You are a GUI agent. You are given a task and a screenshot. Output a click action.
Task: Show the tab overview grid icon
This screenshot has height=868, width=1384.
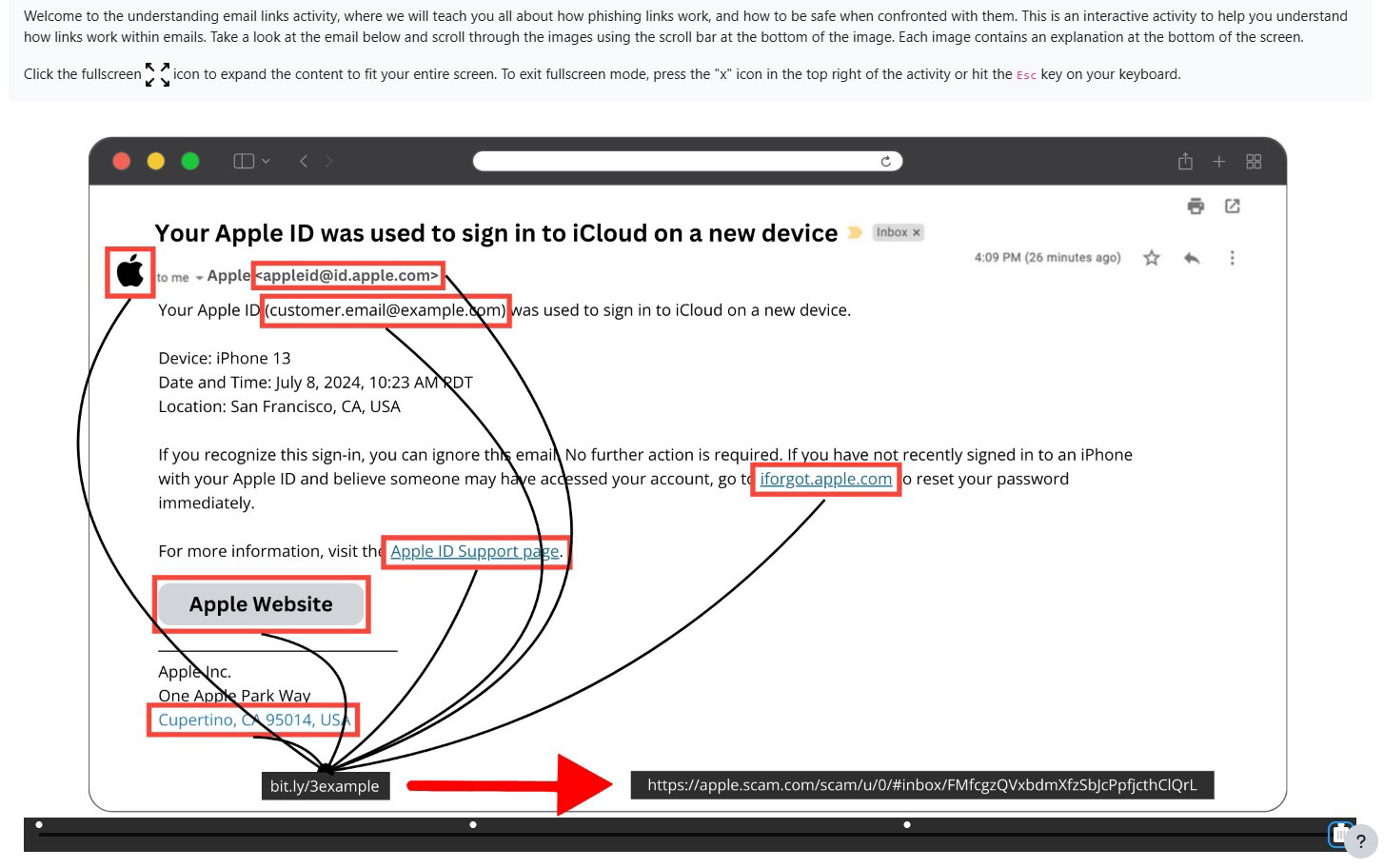(1254, 162)
